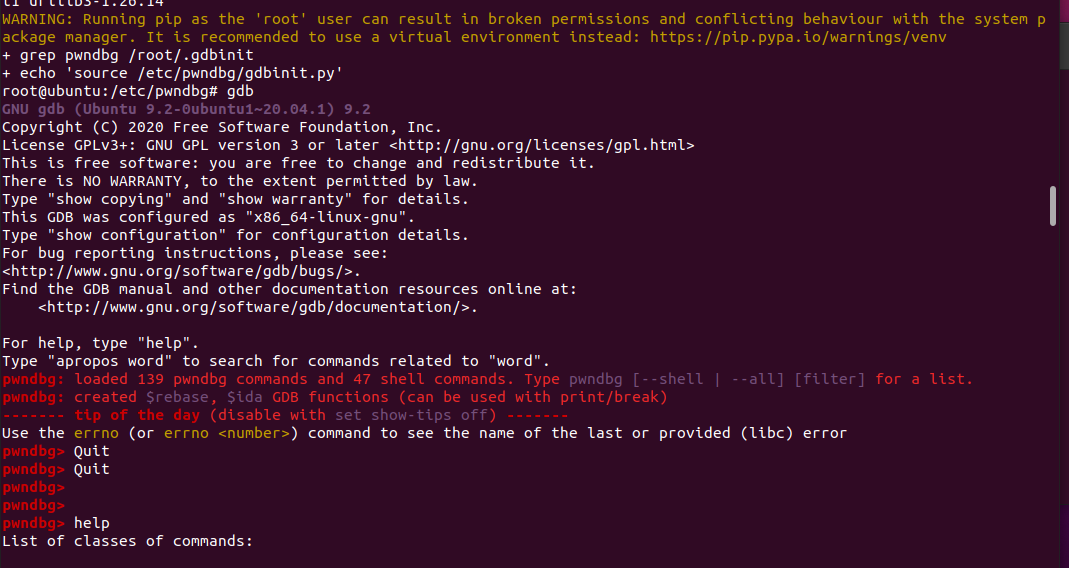This screenshot has width=1069, height=568.
Task: Click the typed help command
Action: [x=92, y=523]
